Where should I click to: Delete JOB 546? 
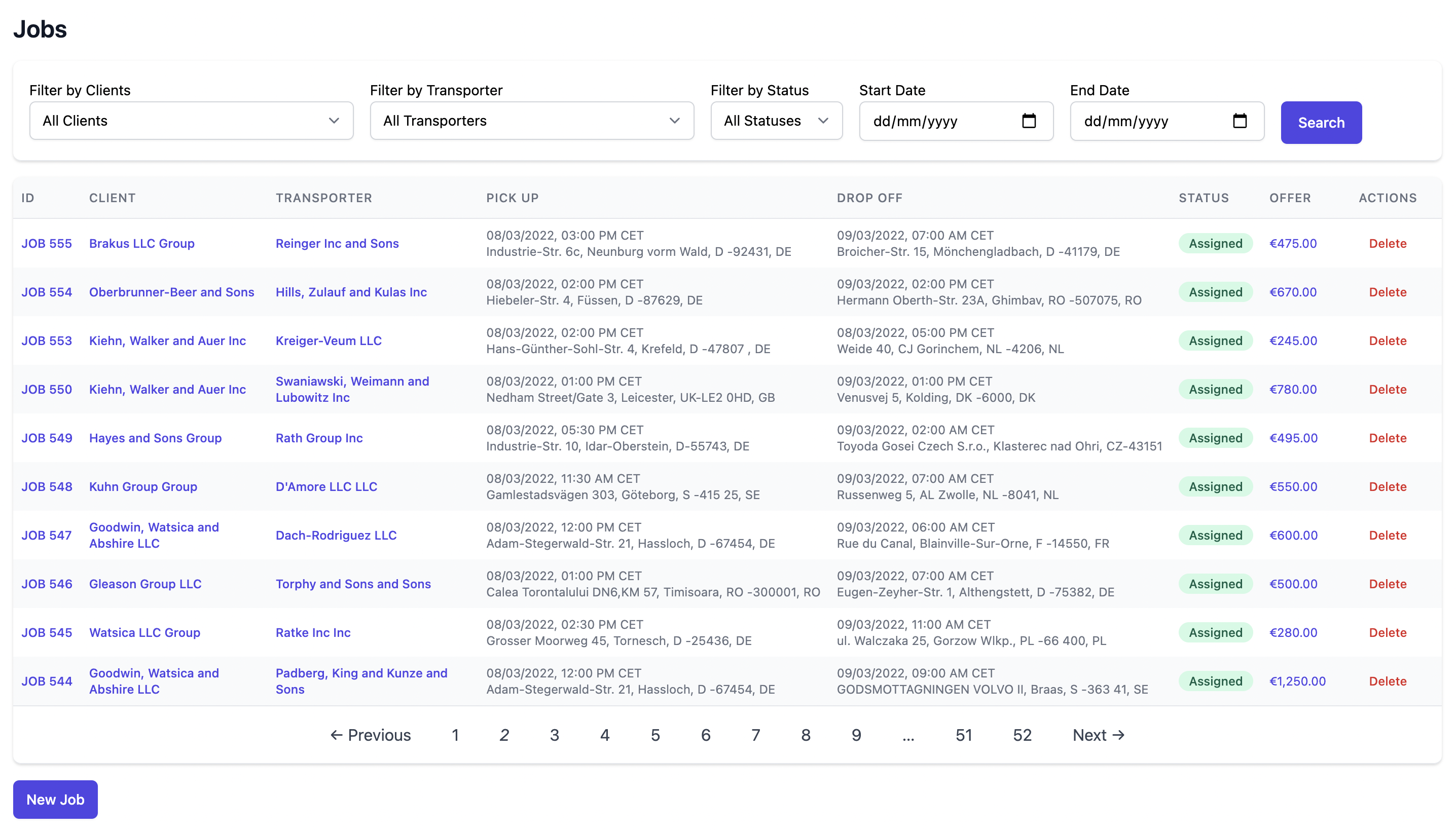click(x=1387, y=584)
